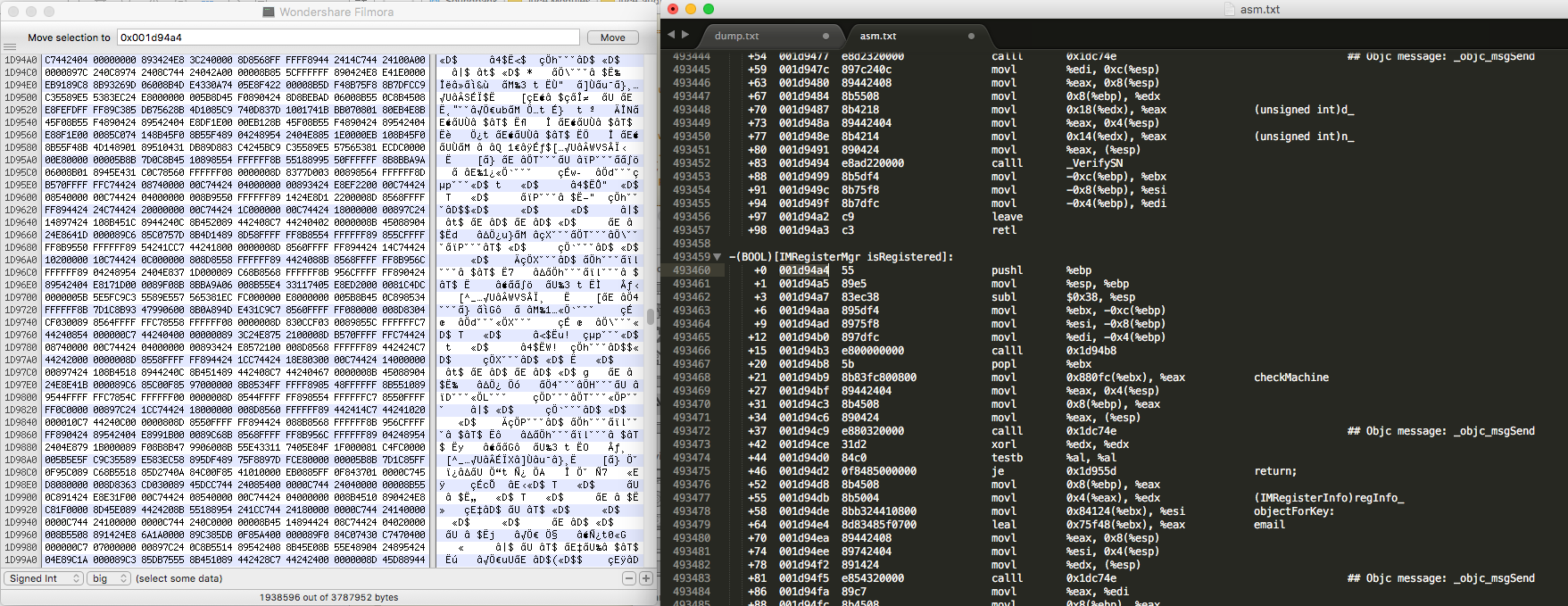Click the unsaved dot on dump.txt tab
Screen dimensions: 1568x606
tap(825, 36)
